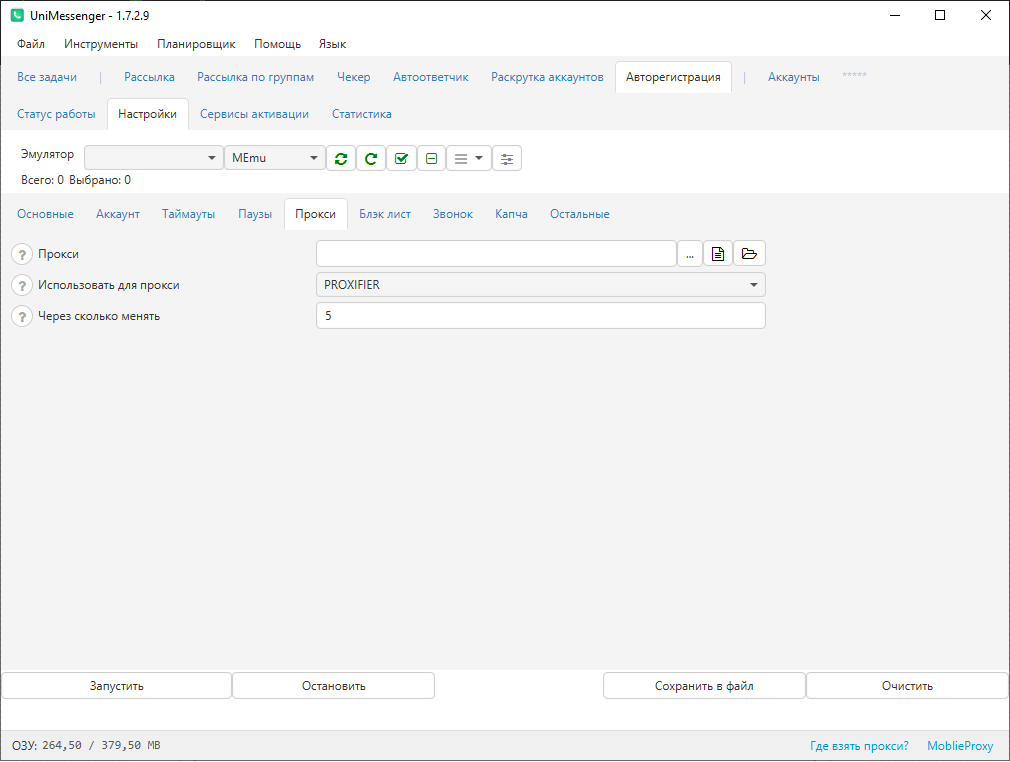Image resolution: width=1010 pixels, height=762 pixels.
Task: Open the empty emulator dropdown
Action: click(153, 158)
